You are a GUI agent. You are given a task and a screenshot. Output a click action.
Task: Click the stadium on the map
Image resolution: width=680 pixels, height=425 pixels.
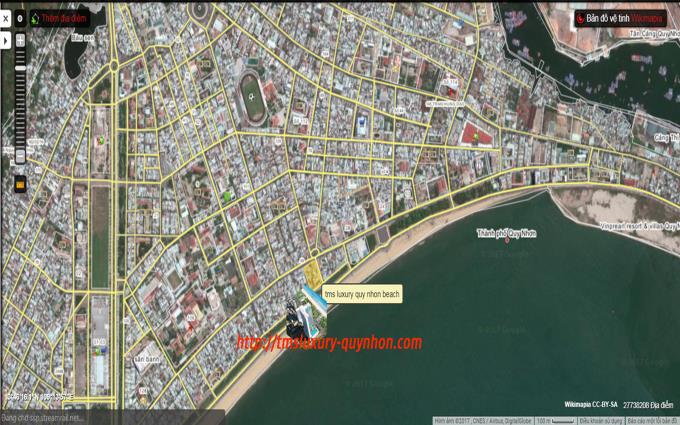pos(252,98)
